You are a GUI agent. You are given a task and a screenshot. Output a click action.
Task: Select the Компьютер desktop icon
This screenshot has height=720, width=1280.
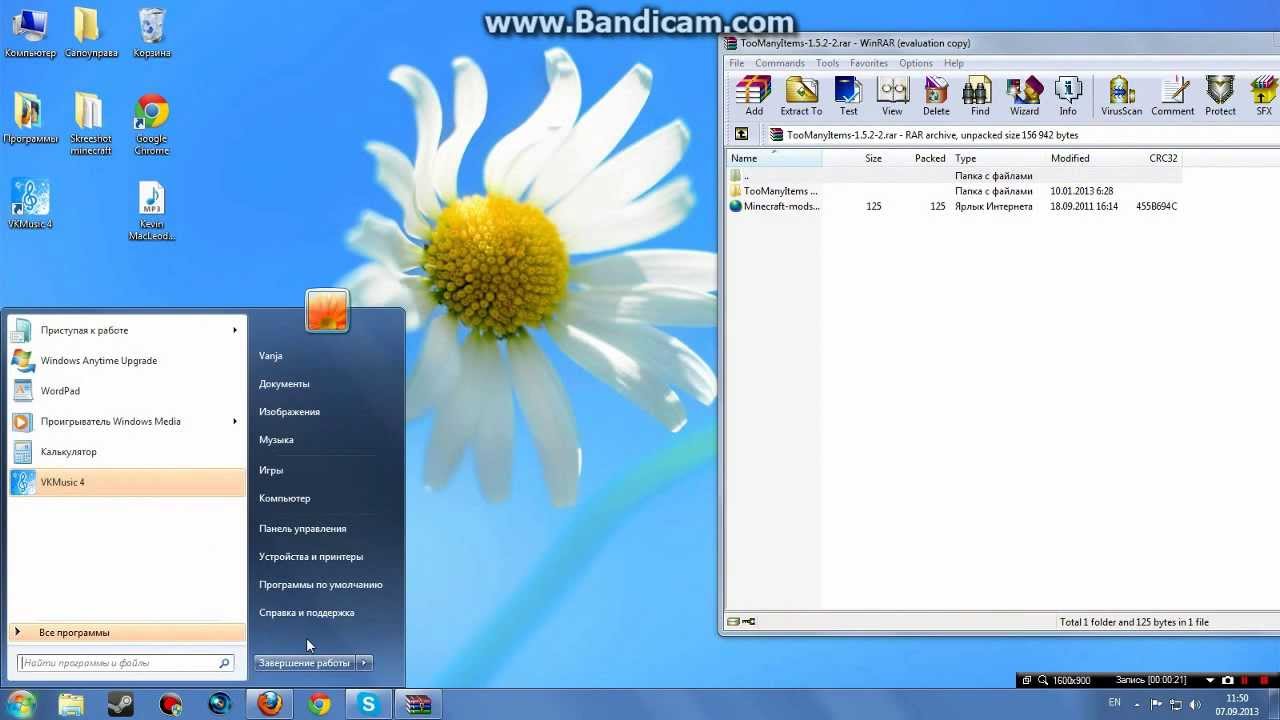(30, 33)
